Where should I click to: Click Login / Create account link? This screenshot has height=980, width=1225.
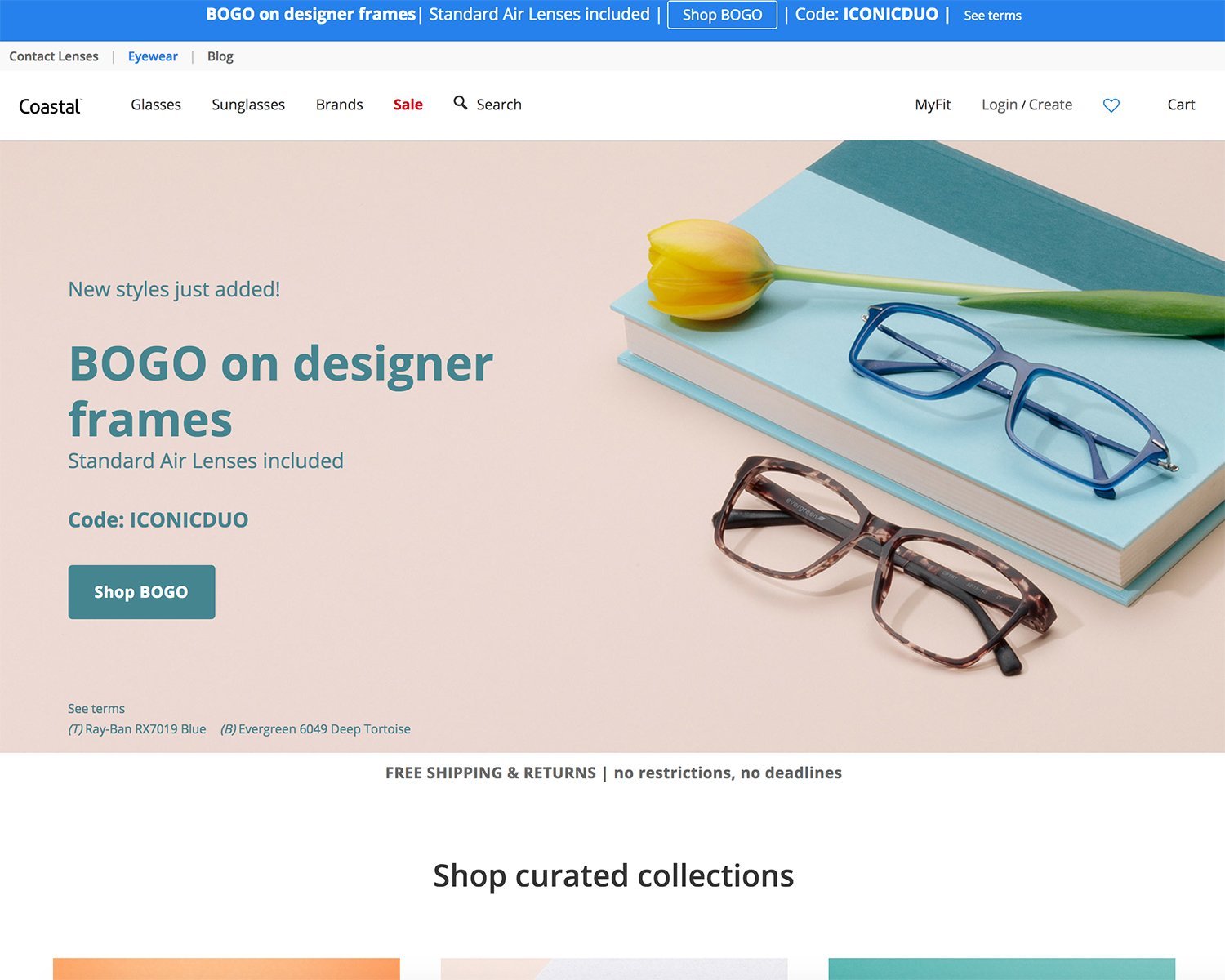pyautogui.click(x=1027, y=105)
